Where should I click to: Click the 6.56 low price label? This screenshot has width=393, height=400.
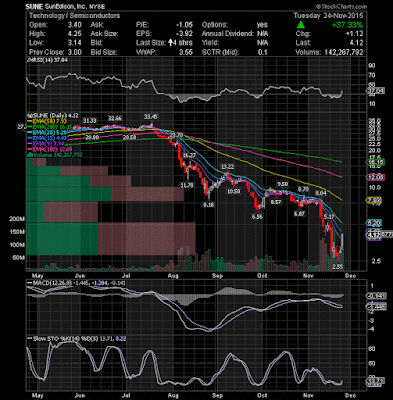pyautogui.click(x=257, y=216)
